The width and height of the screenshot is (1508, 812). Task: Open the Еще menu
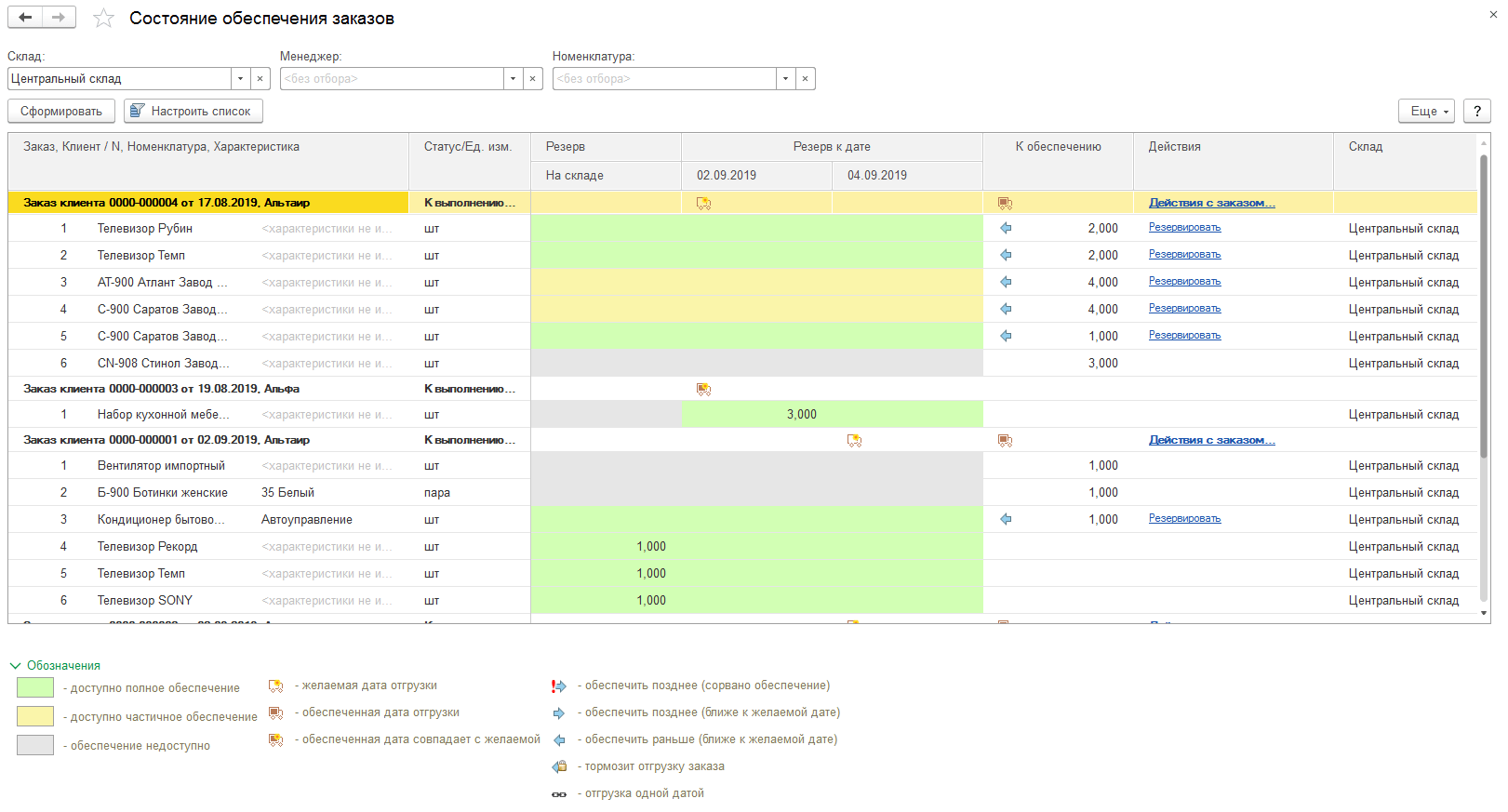1426,112
